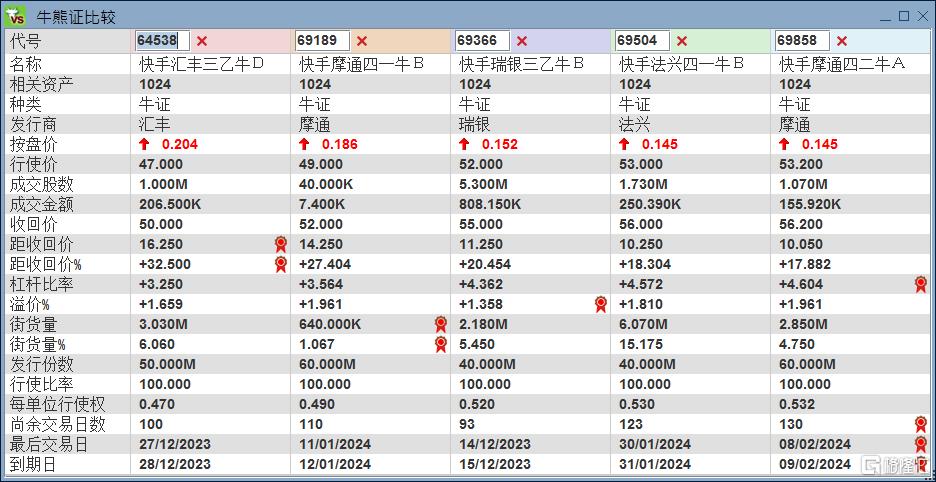Click the award ribbon beside 16.250 距收回价
936x482 pixels.
[281, 244]
